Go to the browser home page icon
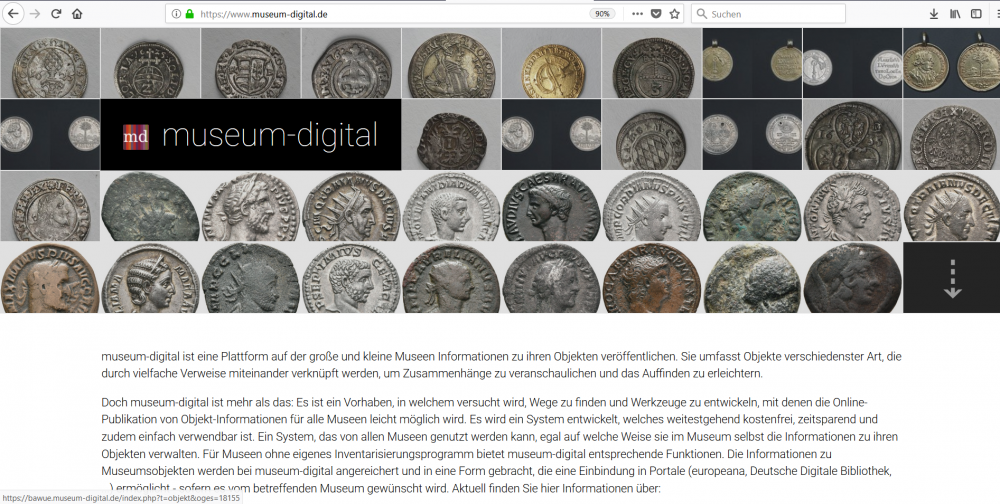Image resolution: width=1000 pixels, height=504 pixels. pyautogui.click(x=77, y=14)
